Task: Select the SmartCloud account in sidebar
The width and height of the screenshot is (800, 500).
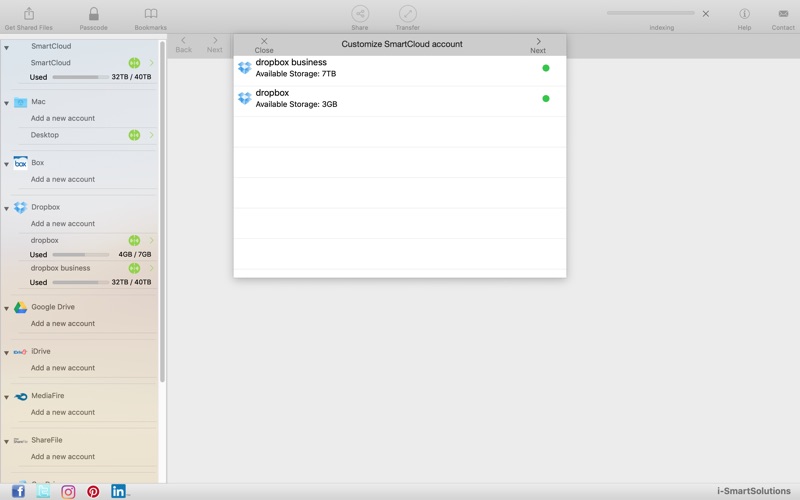Action: pos(51,63)
